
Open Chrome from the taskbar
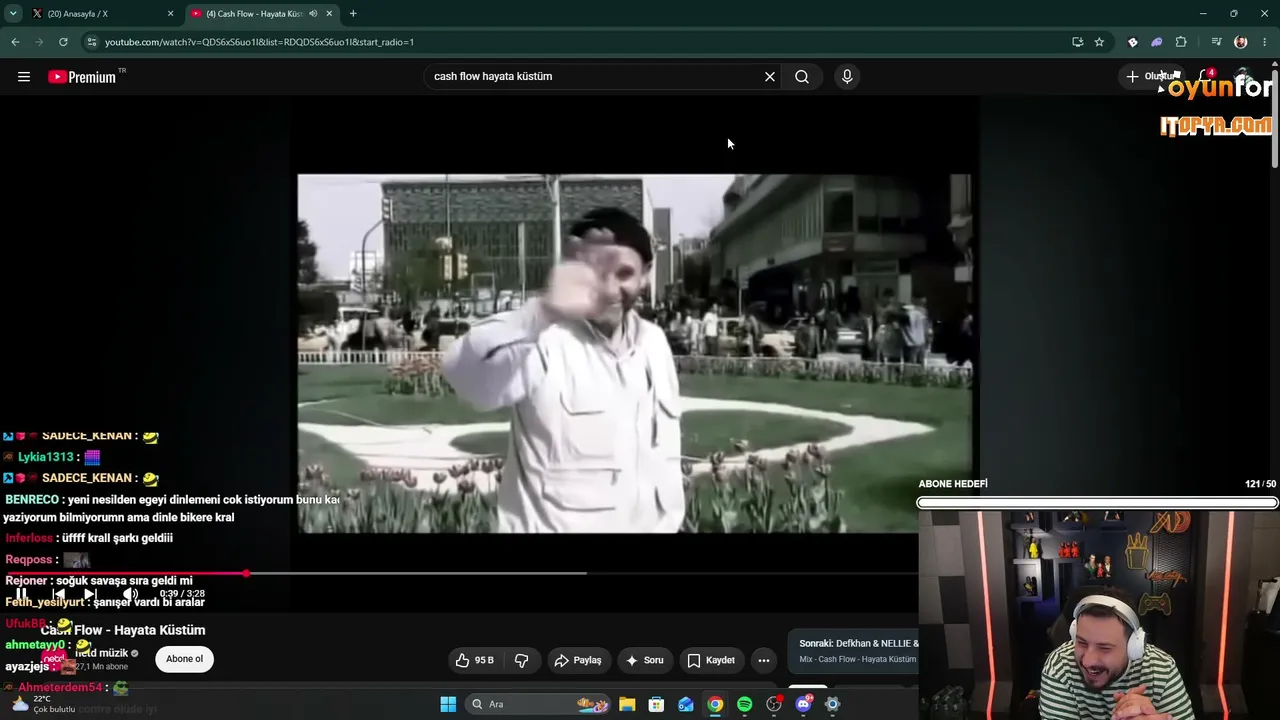(715, 704)
